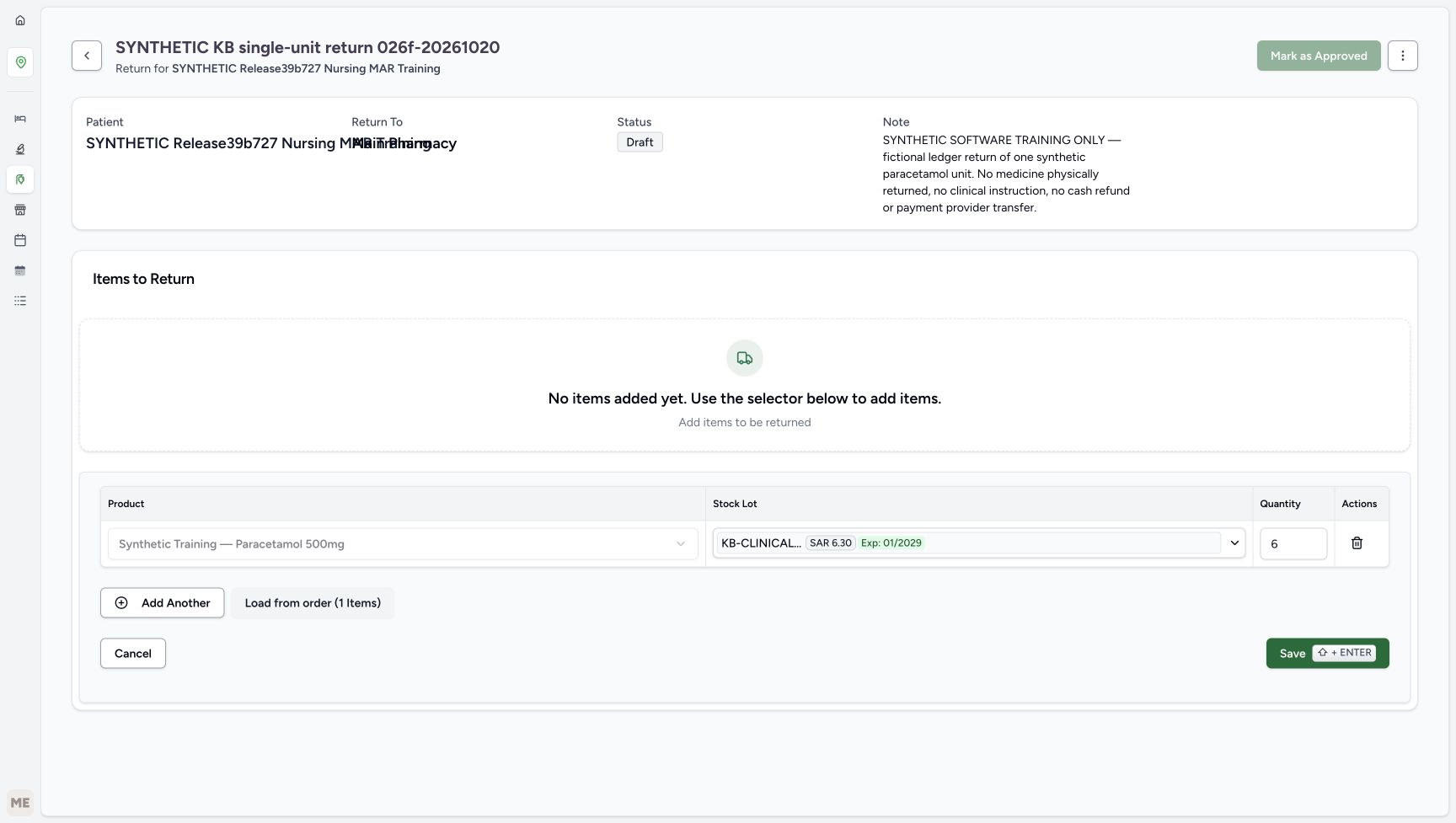
Task: Click Mark as Approved button
Action: (x=1319, y=56)
